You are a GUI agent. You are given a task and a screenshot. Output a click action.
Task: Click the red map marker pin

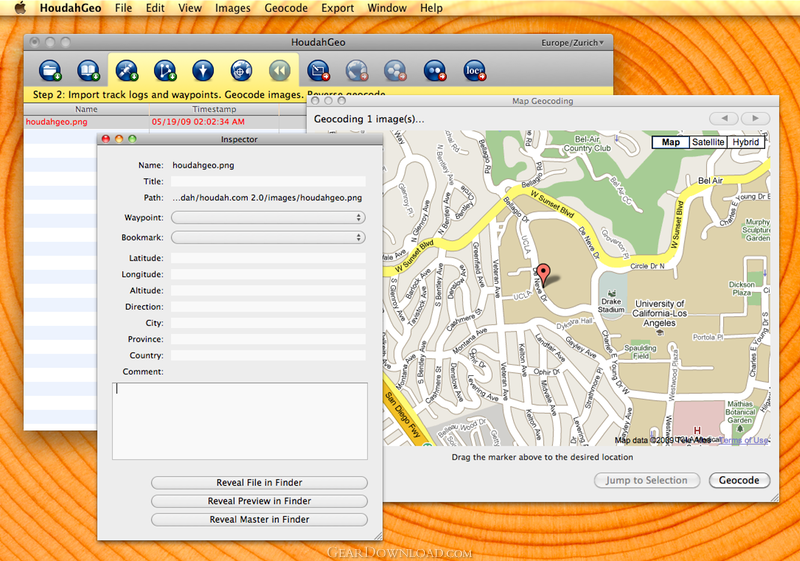544,274
